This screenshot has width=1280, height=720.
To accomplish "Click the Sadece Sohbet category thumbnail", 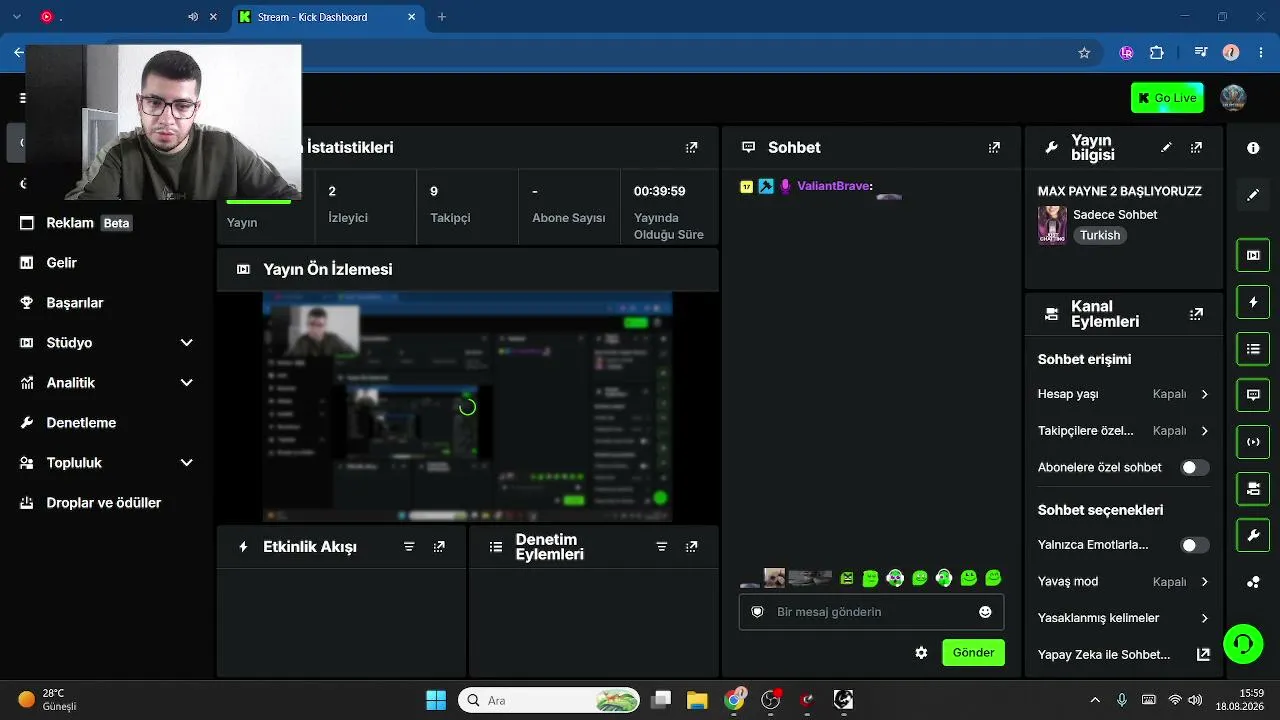I will coord(1052,225).
